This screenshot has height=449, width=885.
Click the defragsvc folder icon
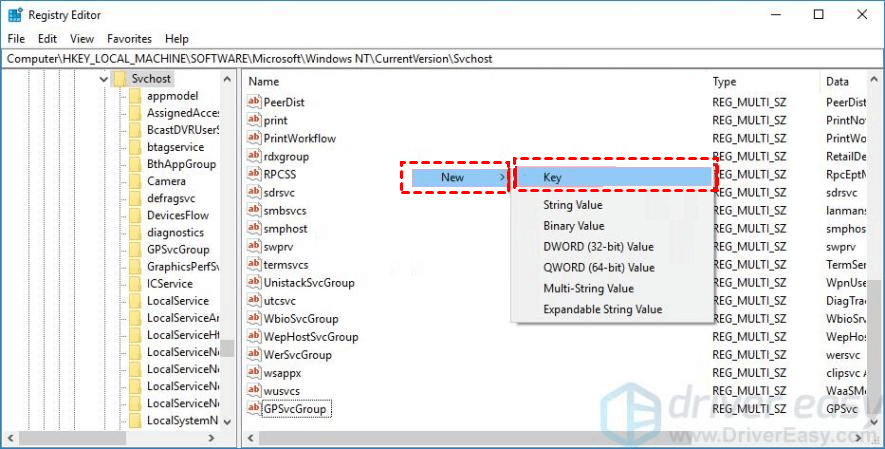tap(135, 198)
